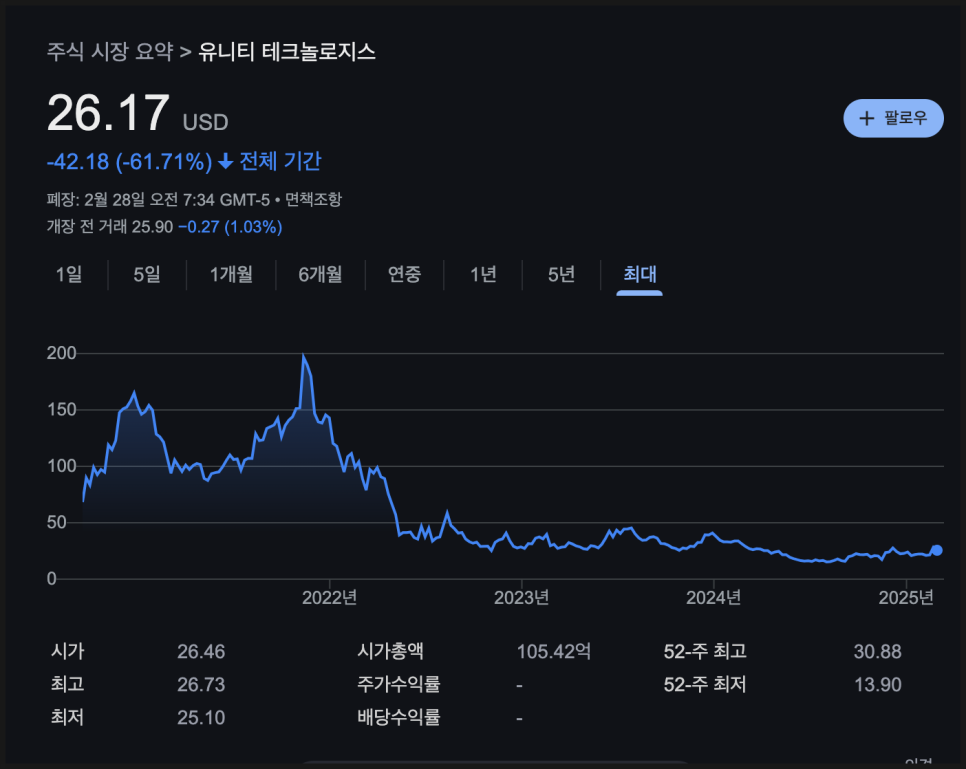Click the 최고 value 26.73
Screen dimensions: 966x769
[201, 685]
